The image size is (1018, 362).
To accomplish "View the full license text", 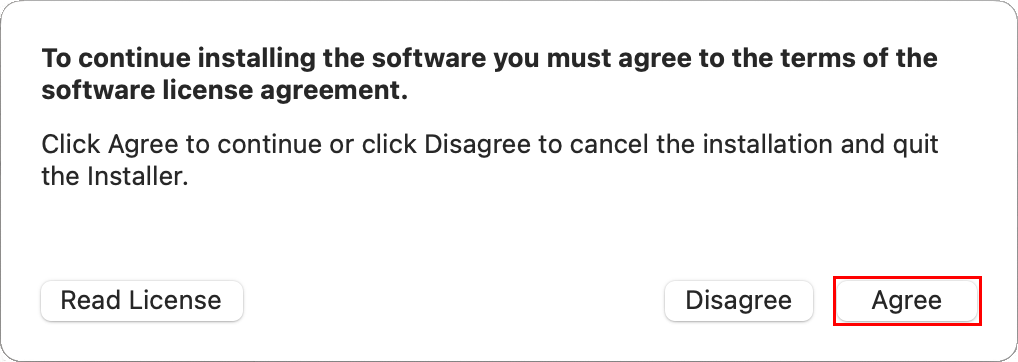I will point(142,300).
